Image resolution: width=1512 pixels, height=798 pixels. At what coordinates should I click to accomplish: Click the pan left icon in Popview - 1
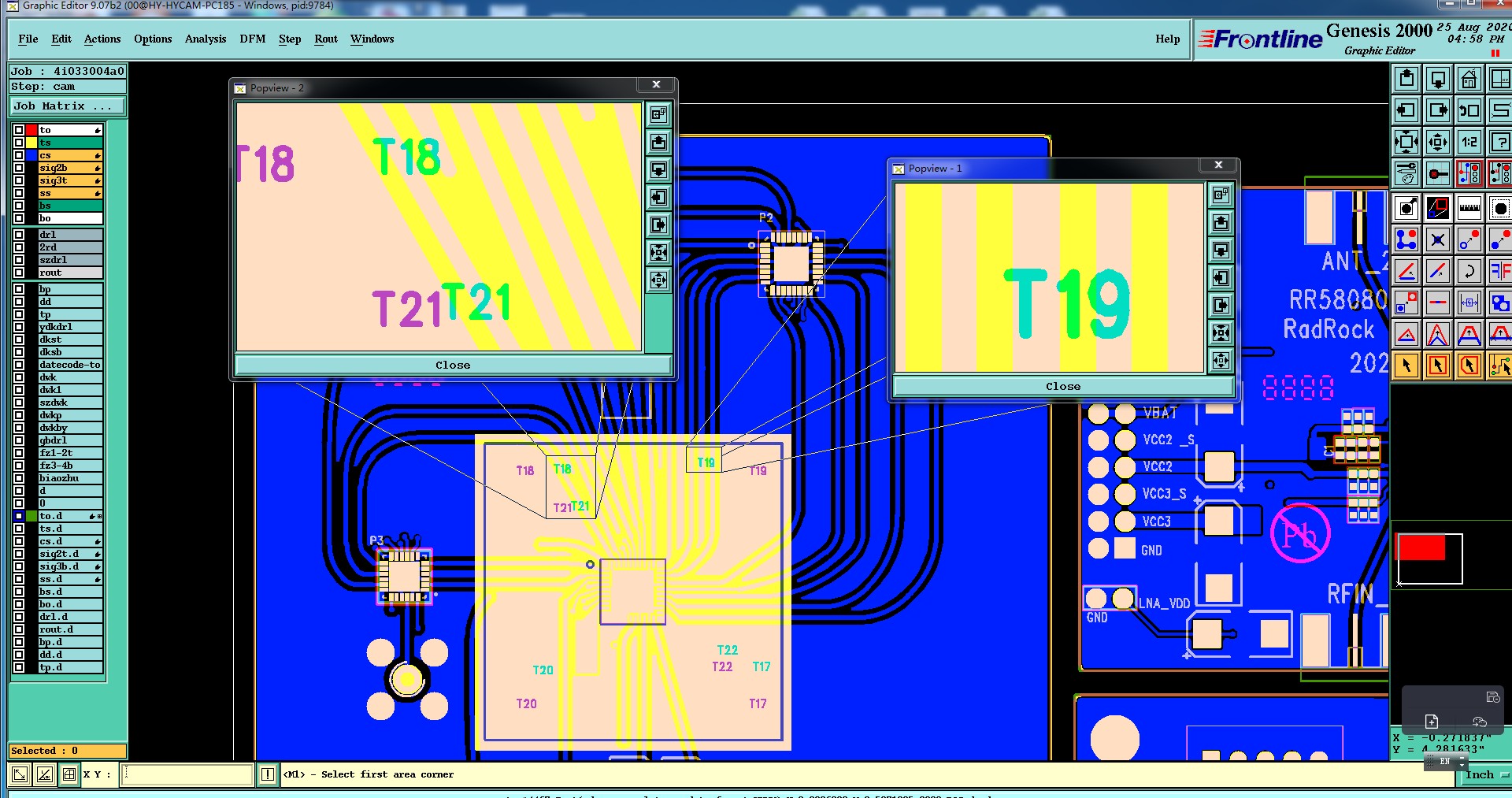1221,277
